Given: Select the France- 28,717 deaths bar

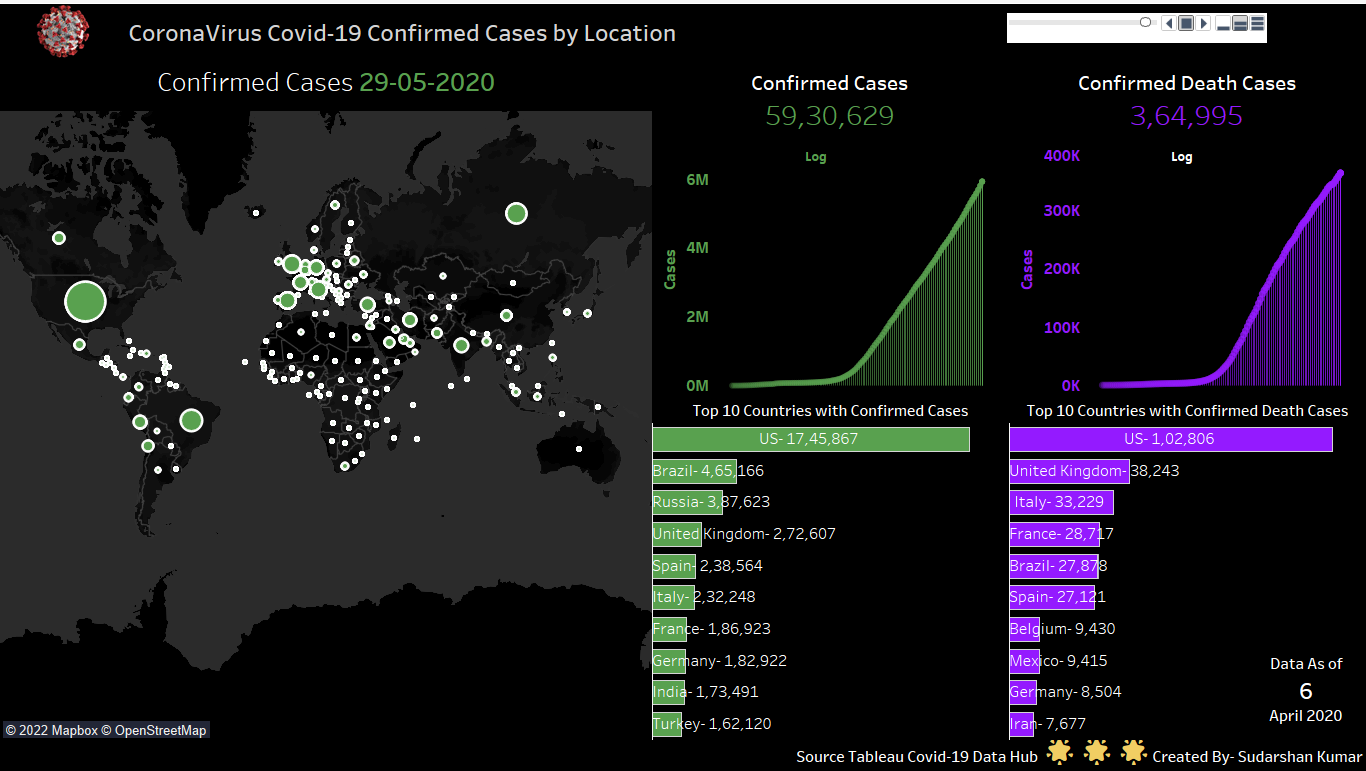Looking at the screenshot, I should tap(1055, 534).
